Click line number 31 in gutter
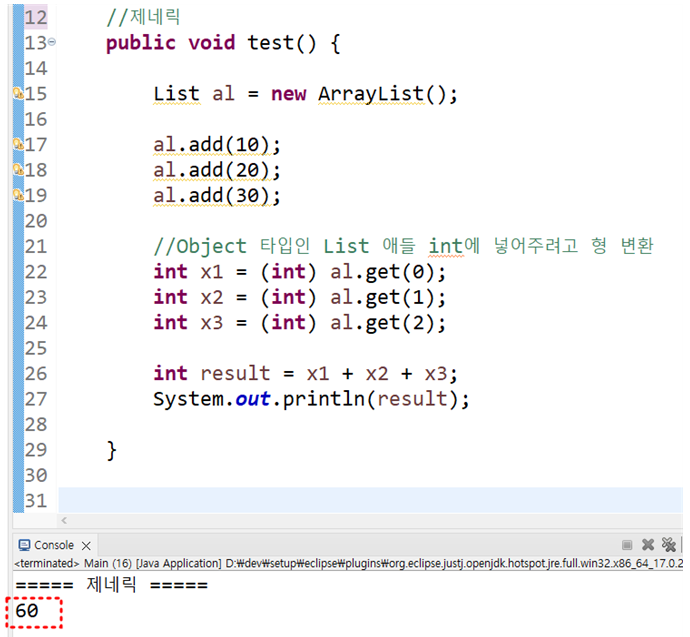690x637 pixels. [36, 501]
